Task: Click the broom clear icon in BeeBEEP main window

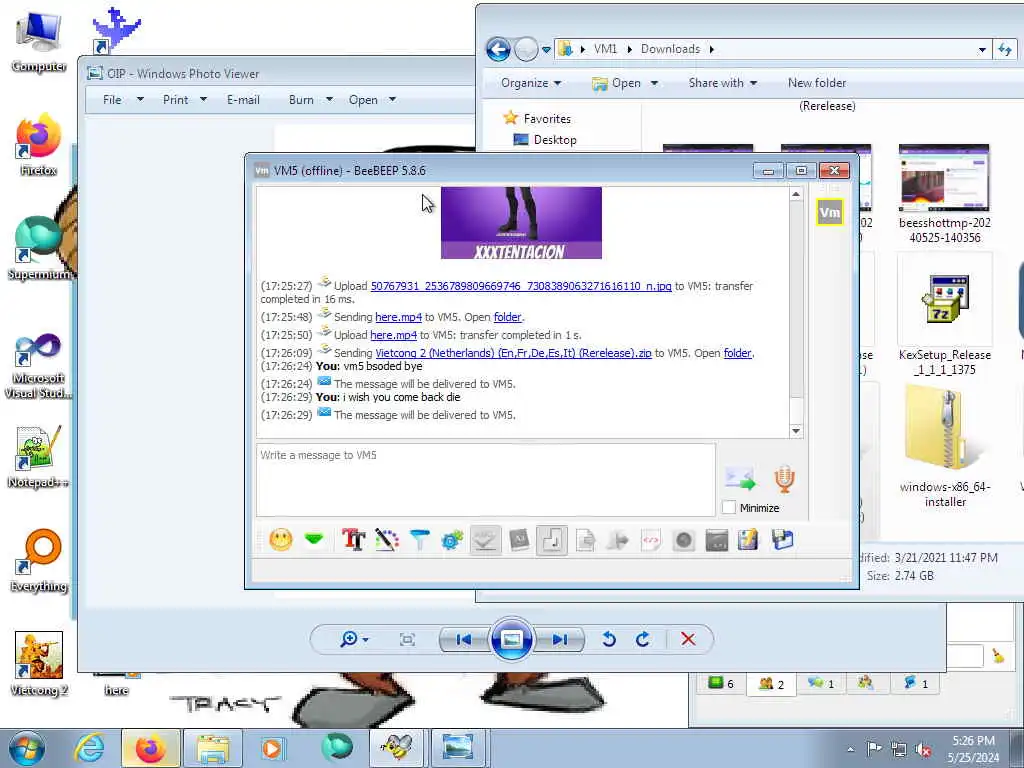Action: pos(999,656)
